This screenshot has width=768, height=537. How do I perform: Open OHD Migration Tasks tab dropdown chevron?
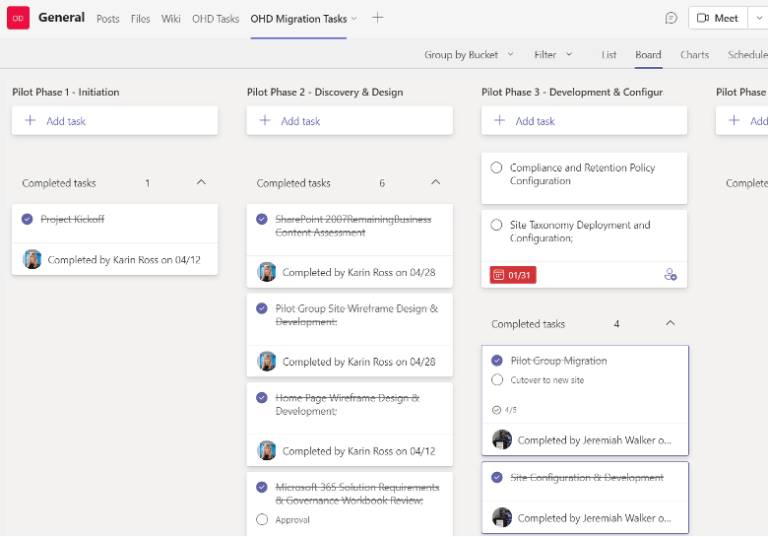click(x=354, y=19)
